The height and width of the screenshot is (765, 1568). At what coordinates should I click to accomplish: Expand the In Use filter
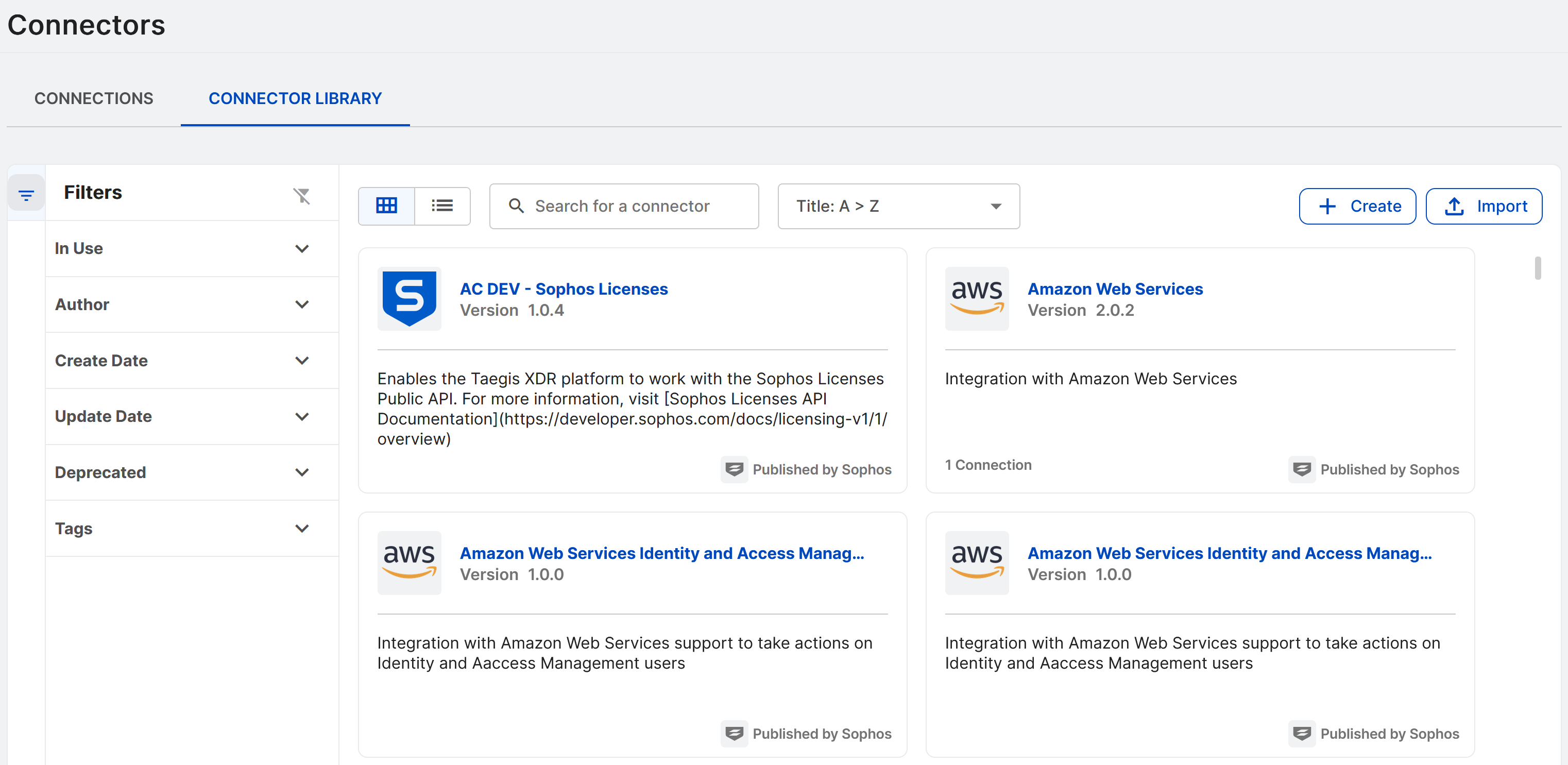click(192, 248)
